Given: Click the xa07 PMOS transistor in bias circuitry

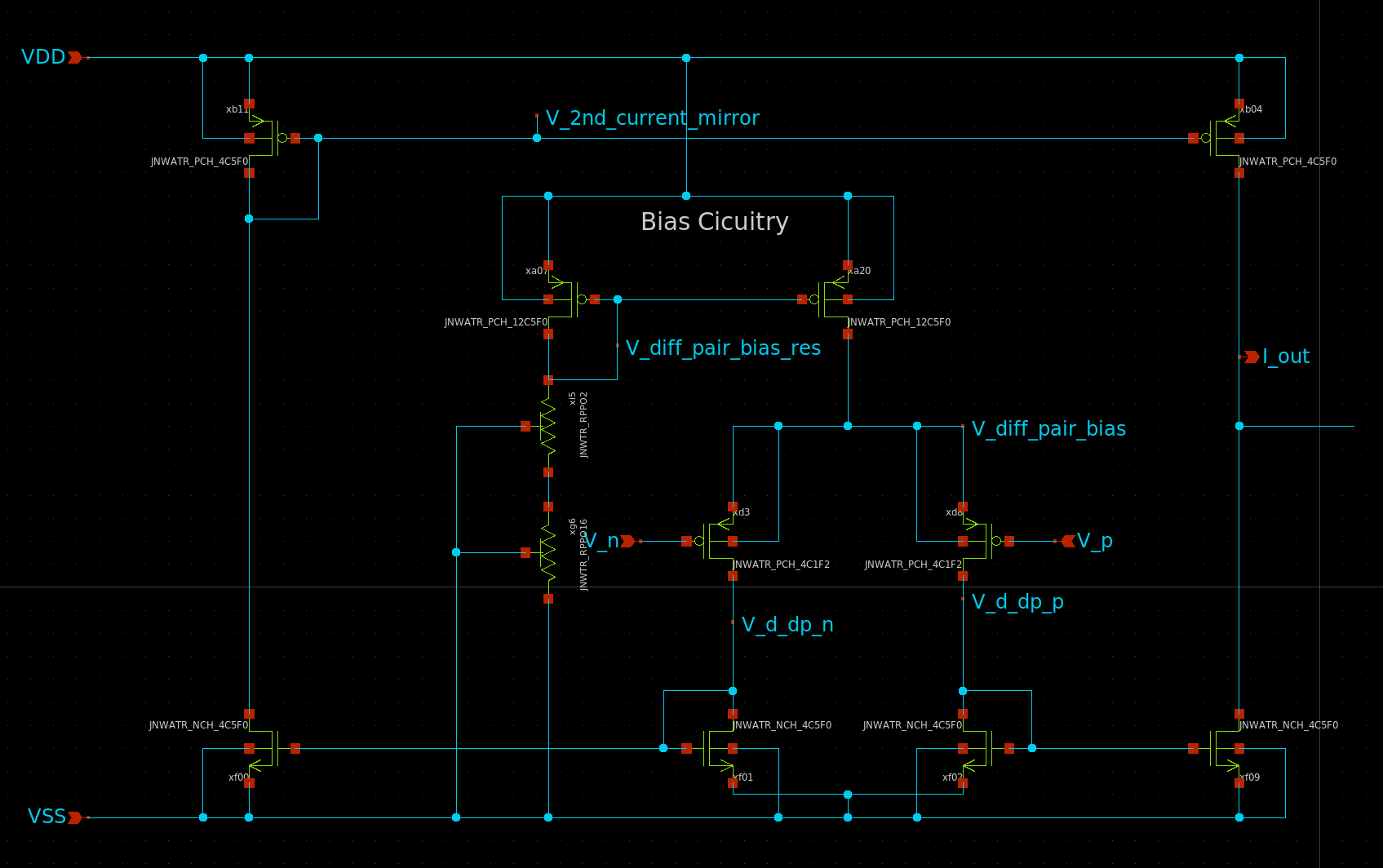Looking at the screenshot, I should (x=569, y=299).
